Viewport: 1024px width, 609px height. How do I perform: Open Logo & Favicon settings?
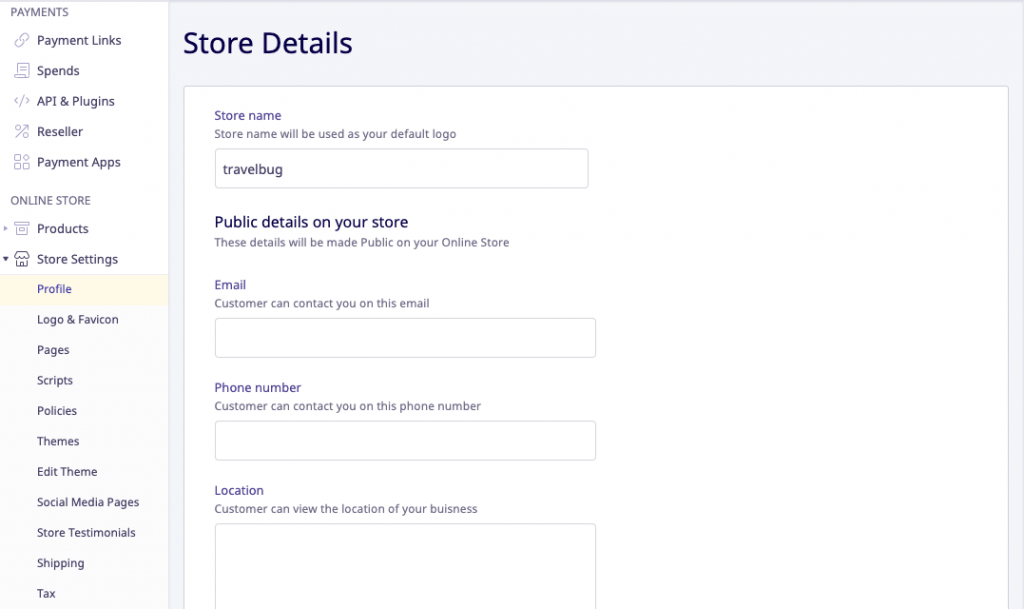click(x=77, y=320)
